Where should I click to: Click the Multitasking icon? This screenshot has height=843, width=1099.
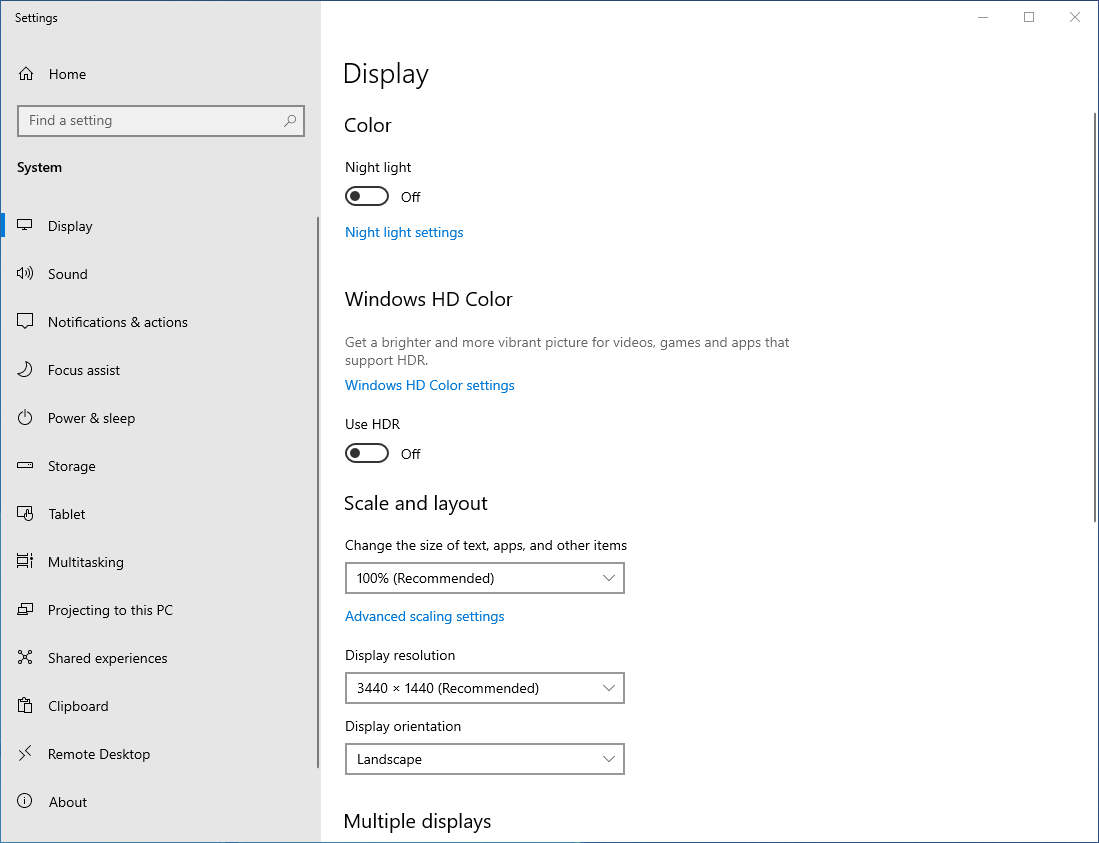pyautogui.click(x=25, y=561)
